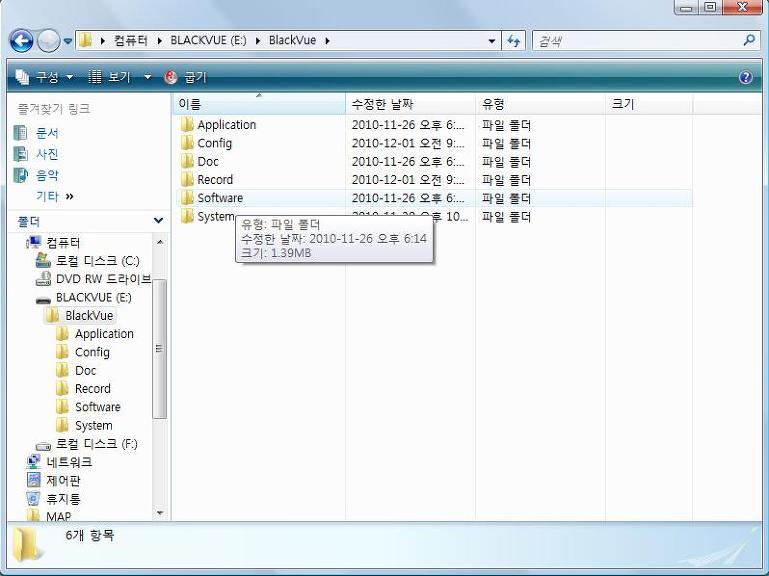
Task: Select 컴퓨터 in the address path
Action: [130, 40]
